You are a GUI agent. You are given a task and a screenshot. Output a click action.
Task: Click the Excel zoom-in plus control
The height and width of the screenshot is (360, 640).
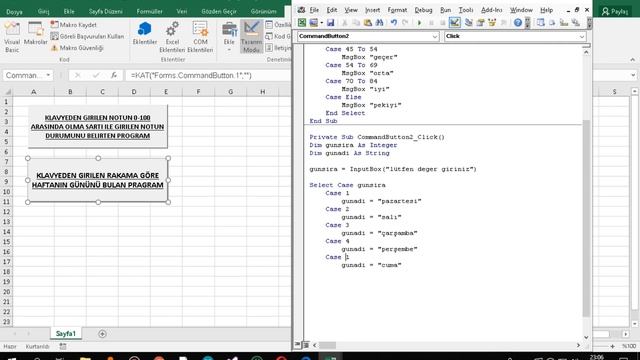(613, 346)
